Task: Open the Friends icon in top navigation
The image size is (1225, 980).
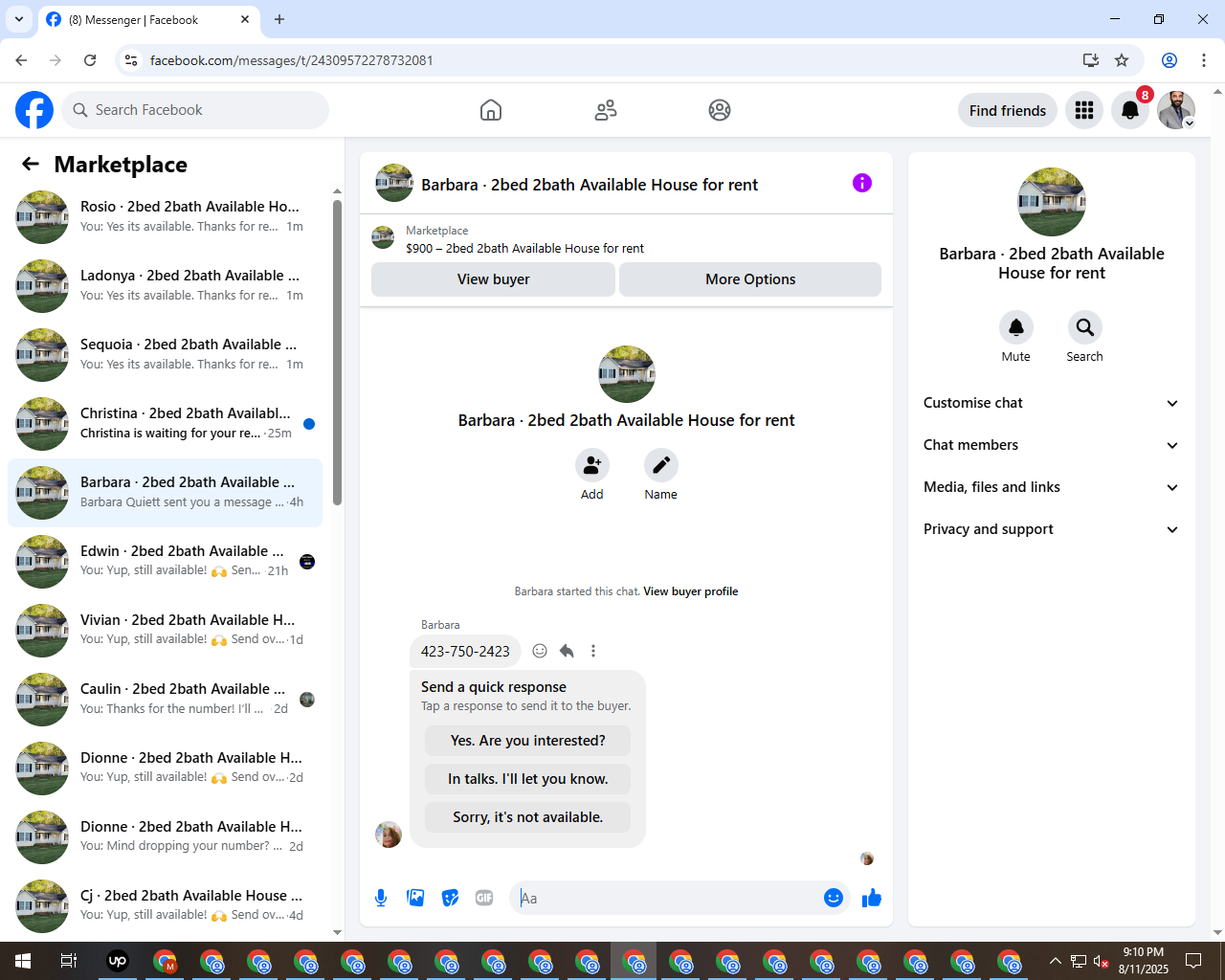Action: coord(606,110)
